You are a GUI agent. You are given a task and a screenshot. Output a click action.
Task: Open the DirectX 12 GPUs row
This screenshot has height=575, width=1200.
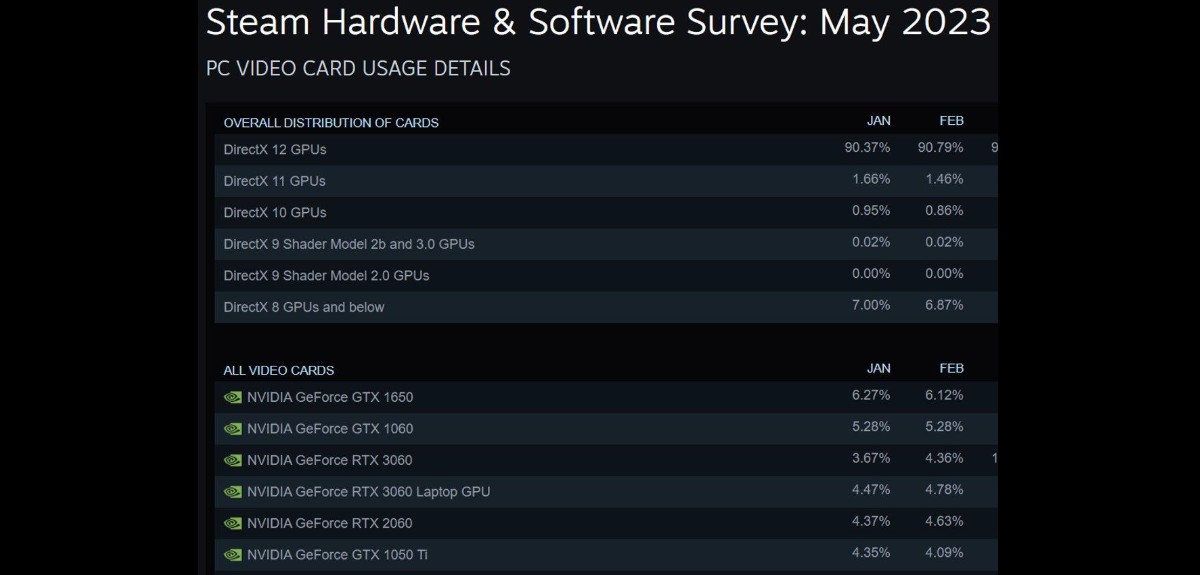(x=275, y=149)
